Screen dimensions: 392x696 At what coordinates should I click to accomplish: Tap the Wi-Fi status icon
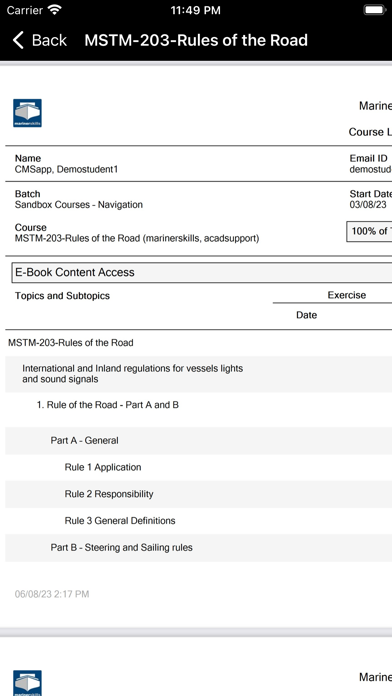point(55,10)
